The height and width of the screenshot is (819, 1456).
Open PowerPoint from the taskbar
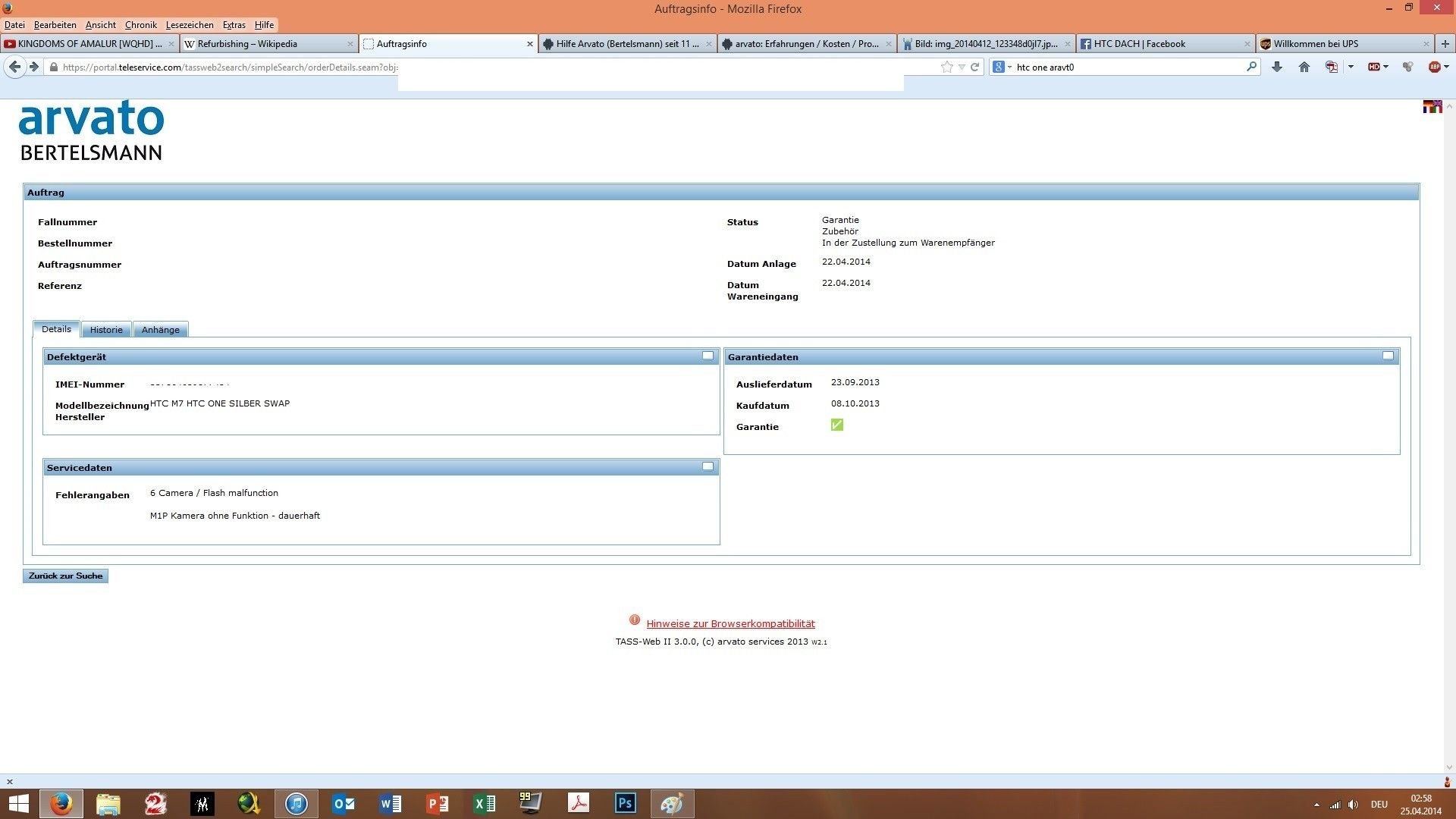pyautogui.click(x=438, y=803)
